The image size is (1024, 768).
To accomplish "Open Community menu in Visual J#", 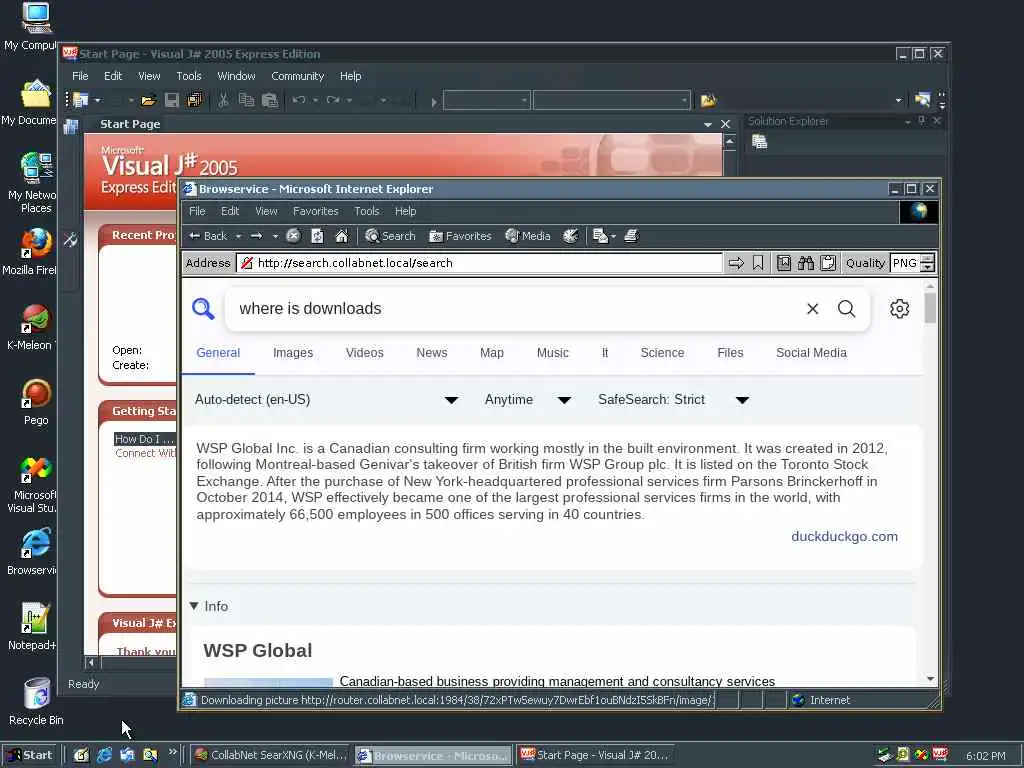I will 298,76.
